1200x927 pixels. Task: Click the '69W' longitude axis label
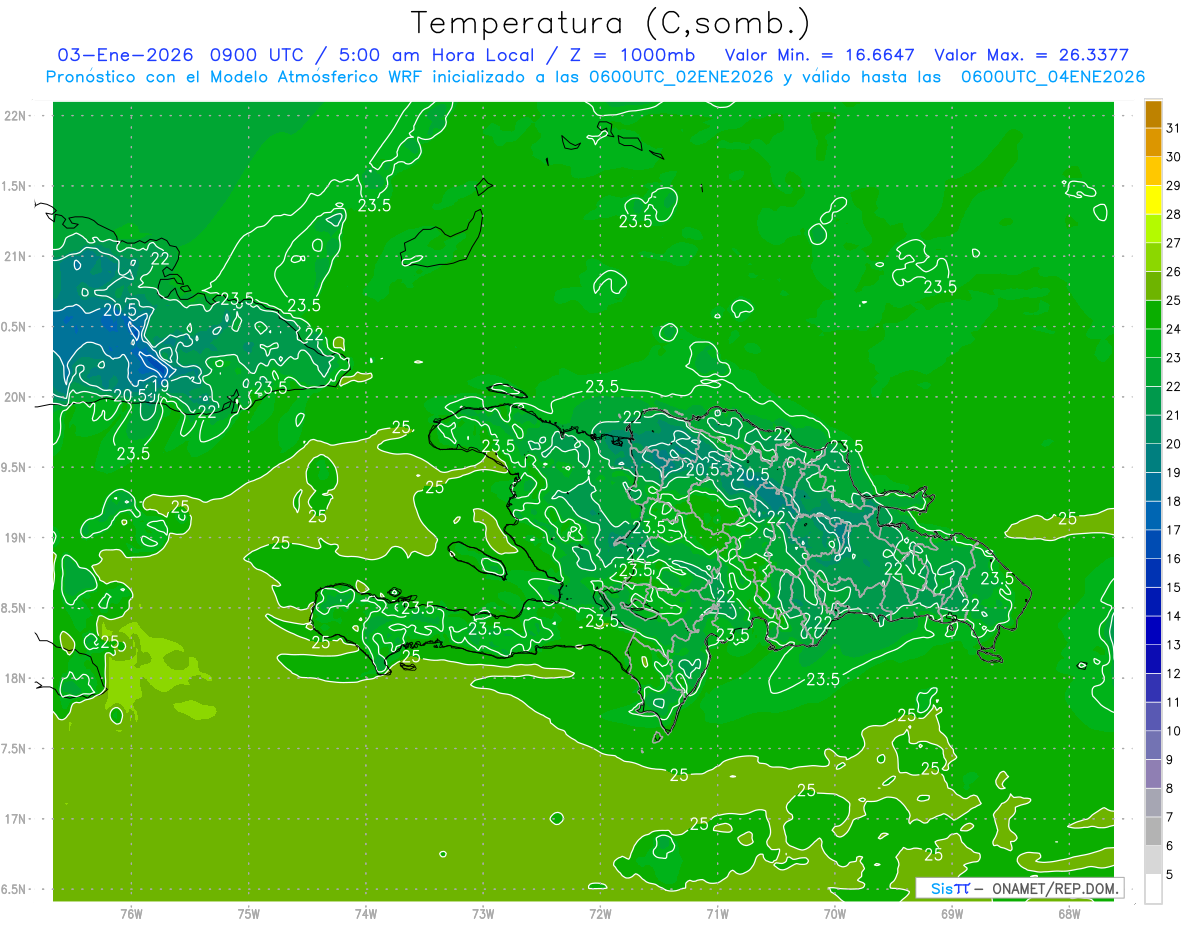coord(952,913)
